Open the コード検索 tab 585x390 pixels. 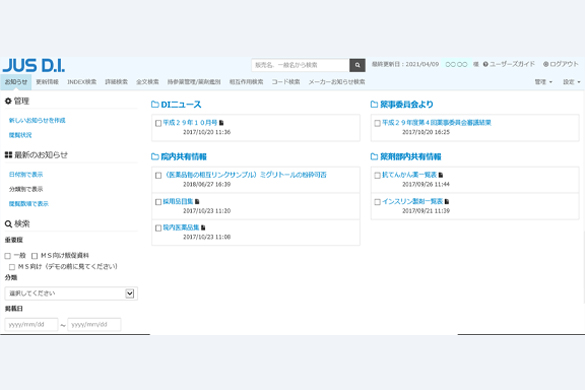click(x=286, y=82)
